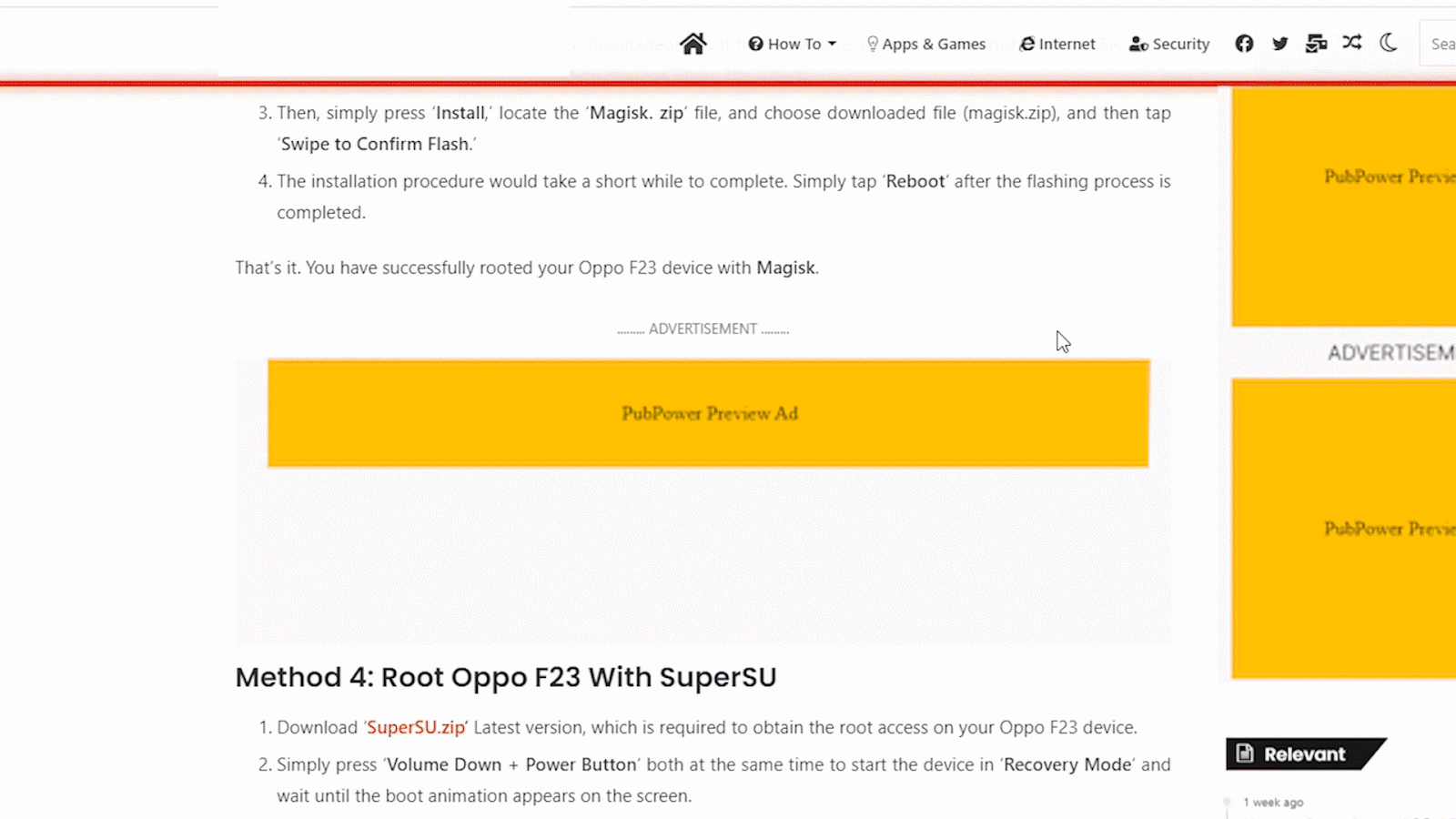Click the lower sidebar PubPower ad

[x=1344, y=529]
